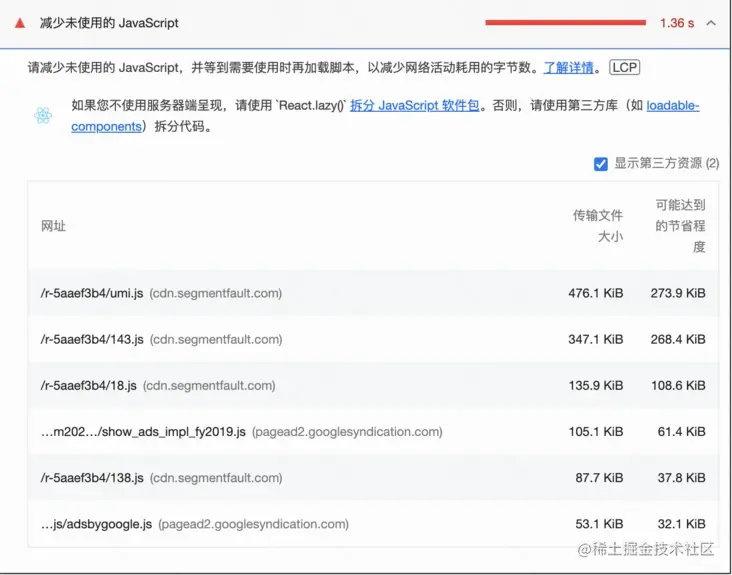This screenshot has height=575, width=732.
Task: Click the 显示第三方资源 (2) label
Action: coord(667,163)
